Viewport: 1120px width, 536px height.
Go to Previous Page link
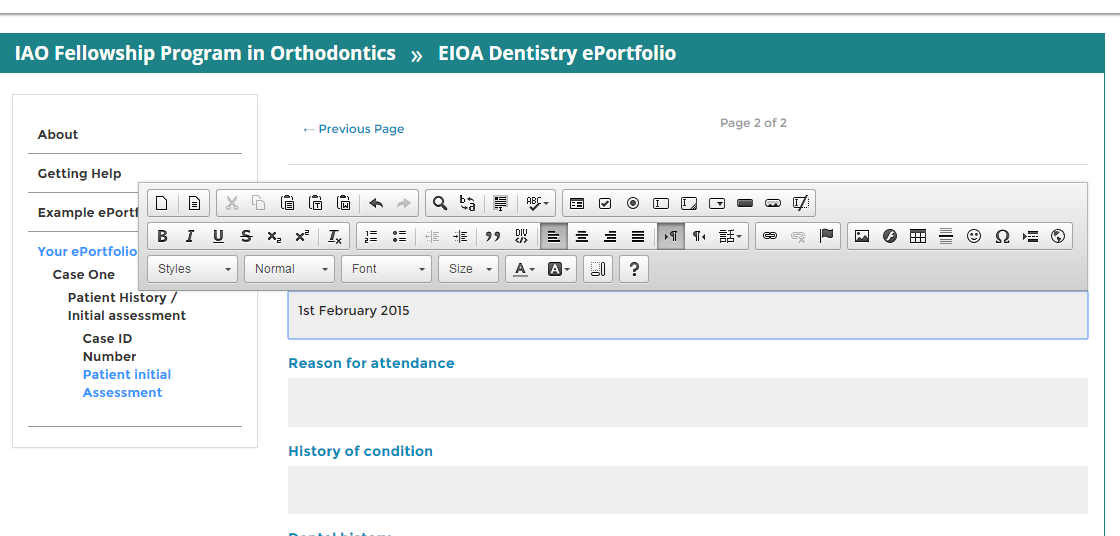coord(353,129)
